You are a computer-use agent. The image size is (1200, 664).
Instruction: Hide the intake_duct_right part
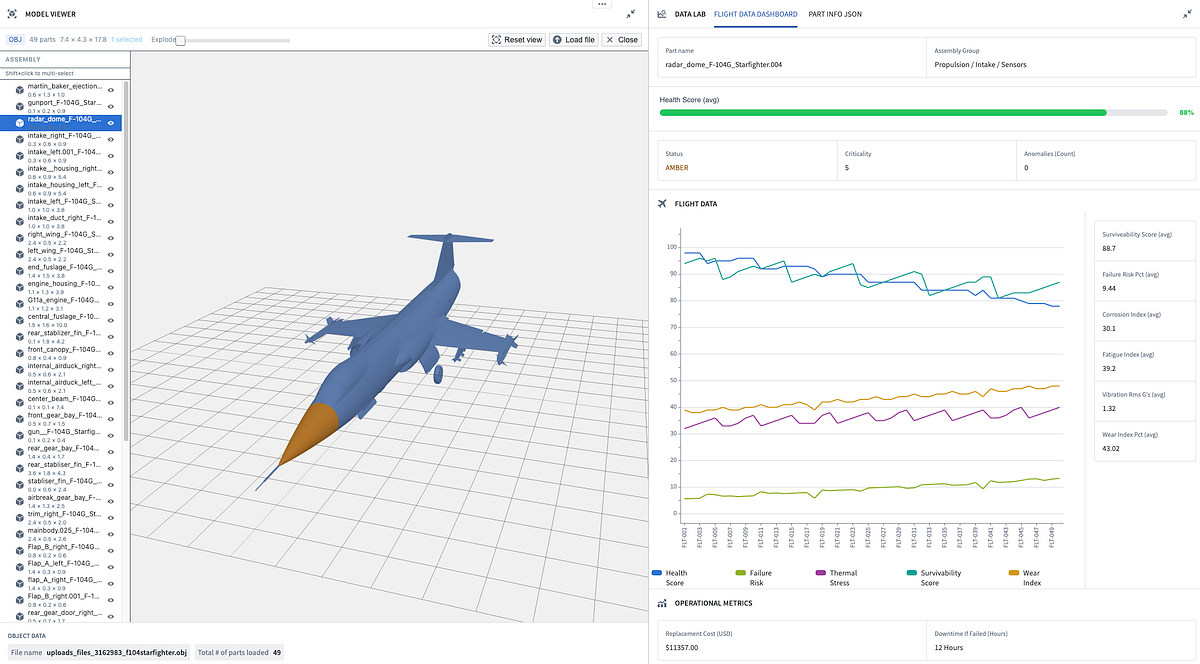tap(111, 222)
